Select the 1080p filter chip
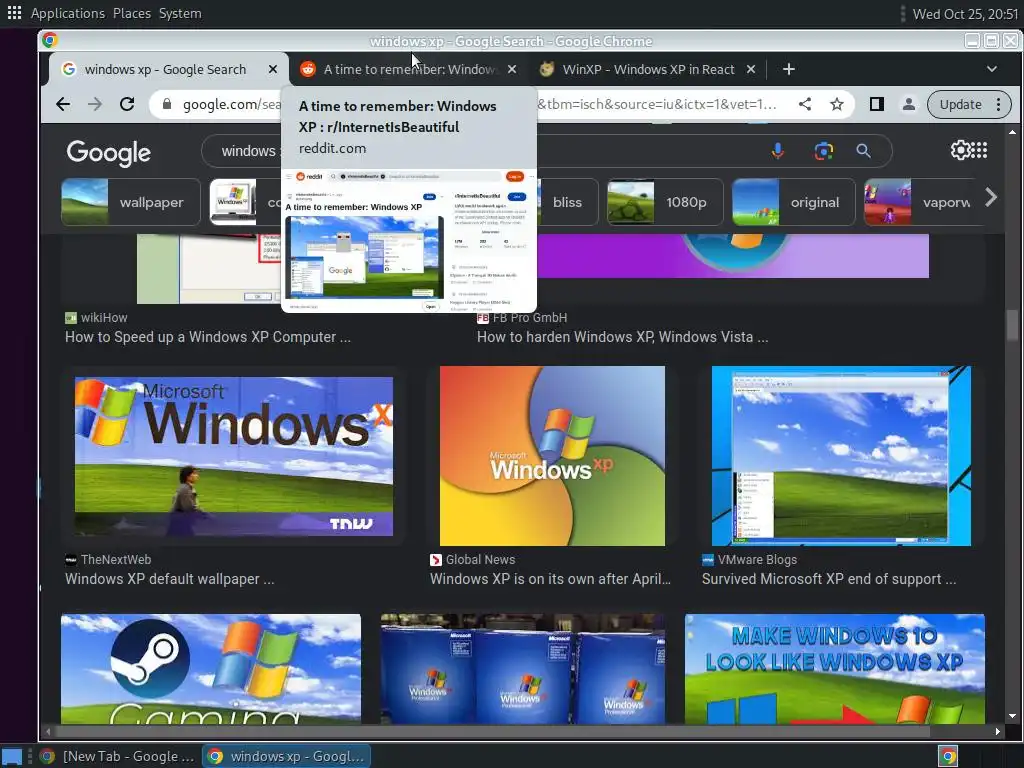The image size is (1024, 768). pos(665,202)
